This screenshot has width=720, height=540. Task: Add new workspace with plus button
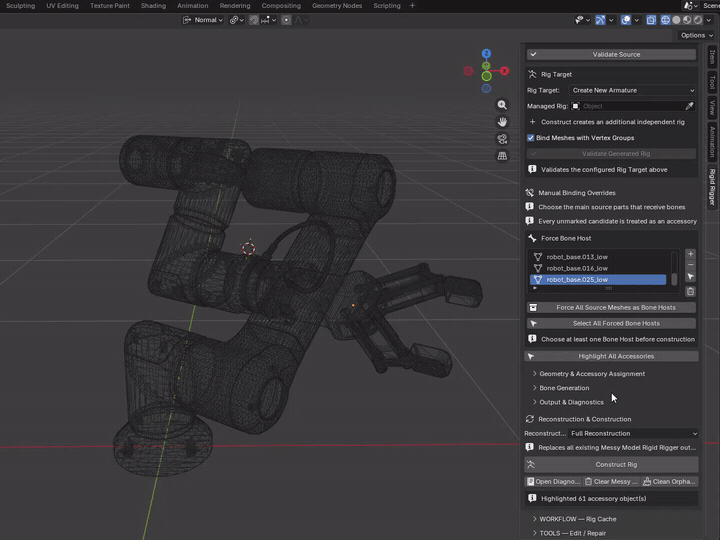412,6
